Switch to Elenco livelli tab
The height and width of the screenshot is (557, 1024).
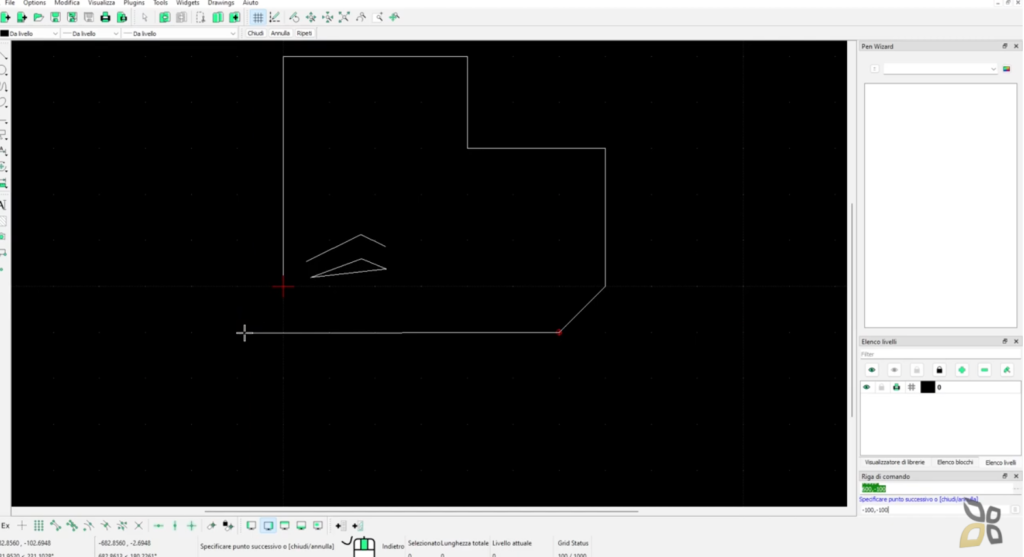1000,462
